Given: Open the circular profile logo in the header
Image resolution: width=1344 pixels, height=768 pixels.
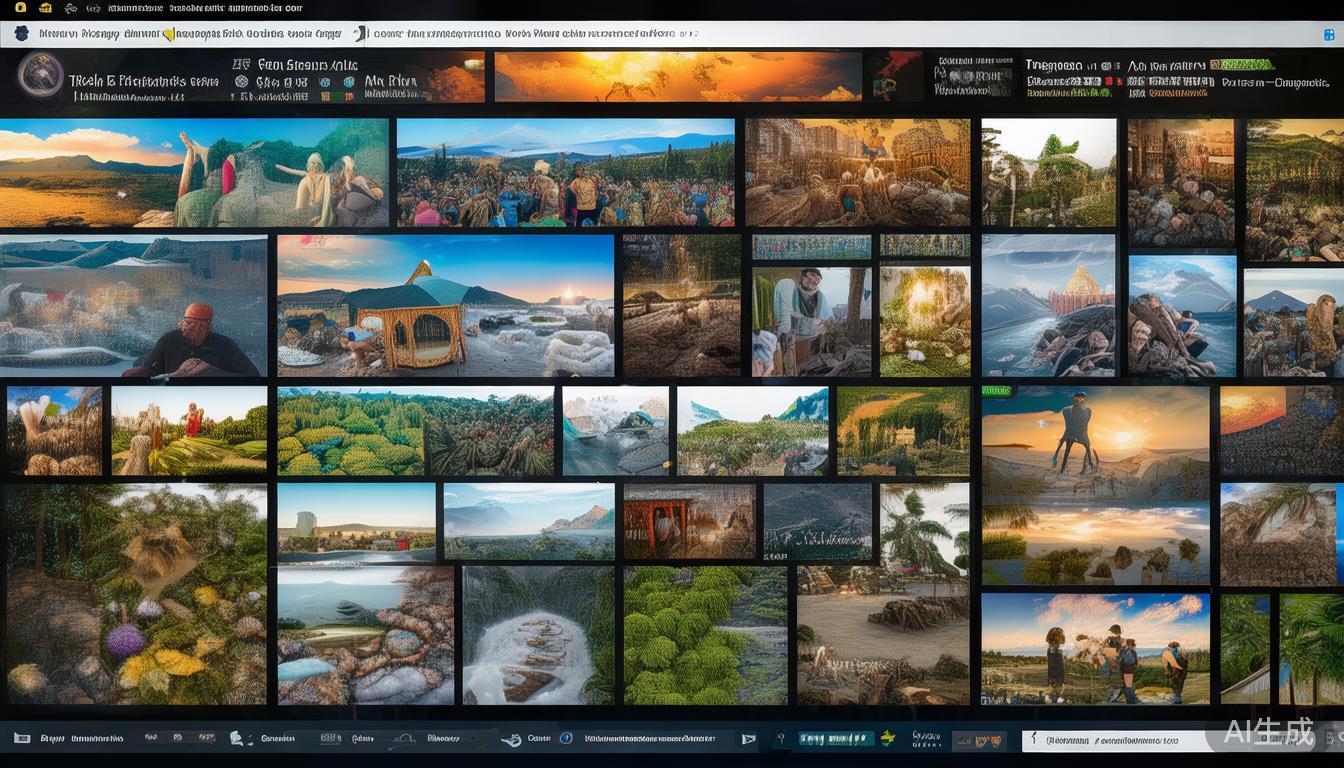Looking at the screenshot, I should pyautogui.click(x=41, y=76).
